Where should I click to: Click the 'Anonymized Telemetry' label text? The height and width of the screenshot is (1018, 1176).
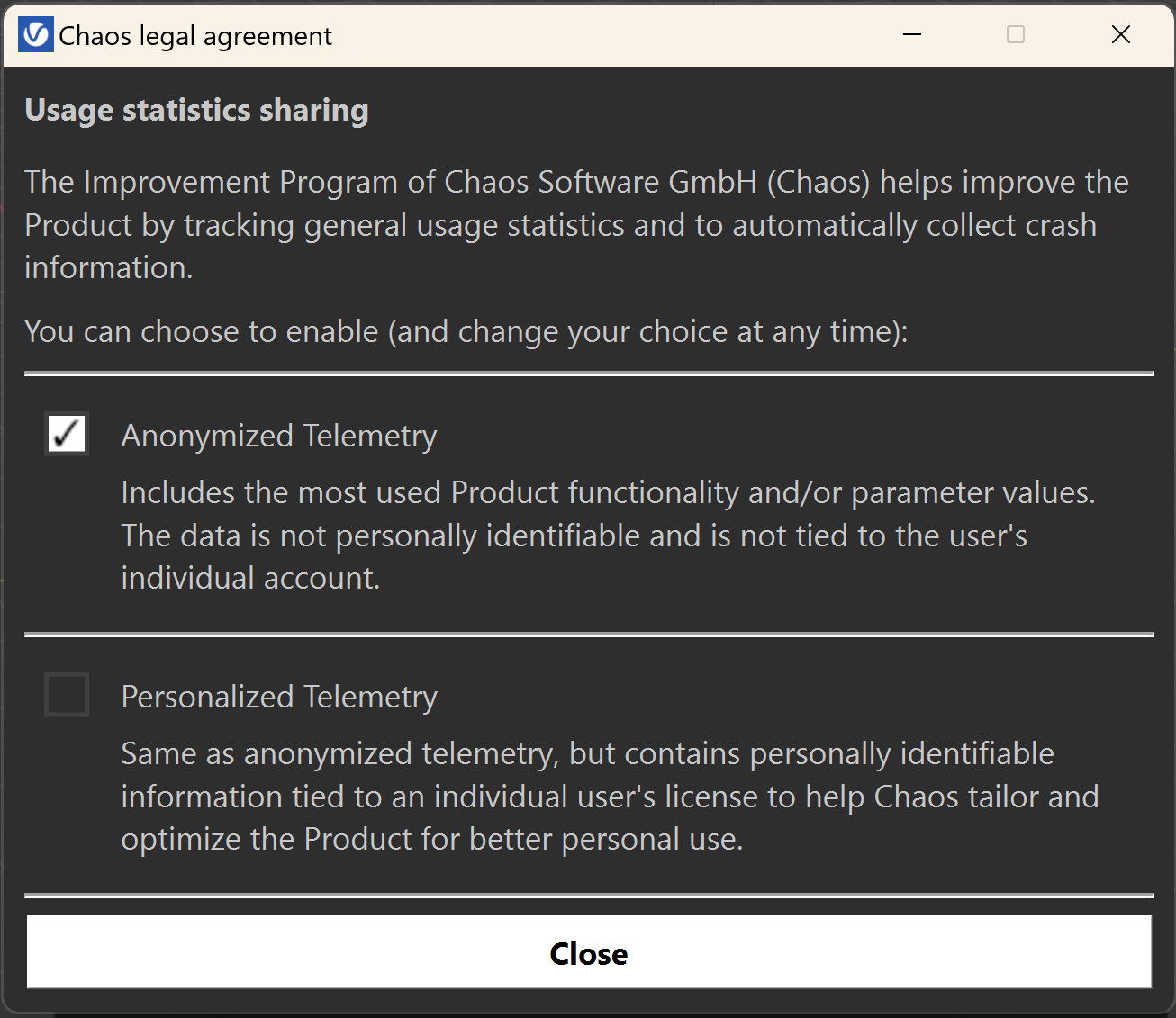[279, 436]
